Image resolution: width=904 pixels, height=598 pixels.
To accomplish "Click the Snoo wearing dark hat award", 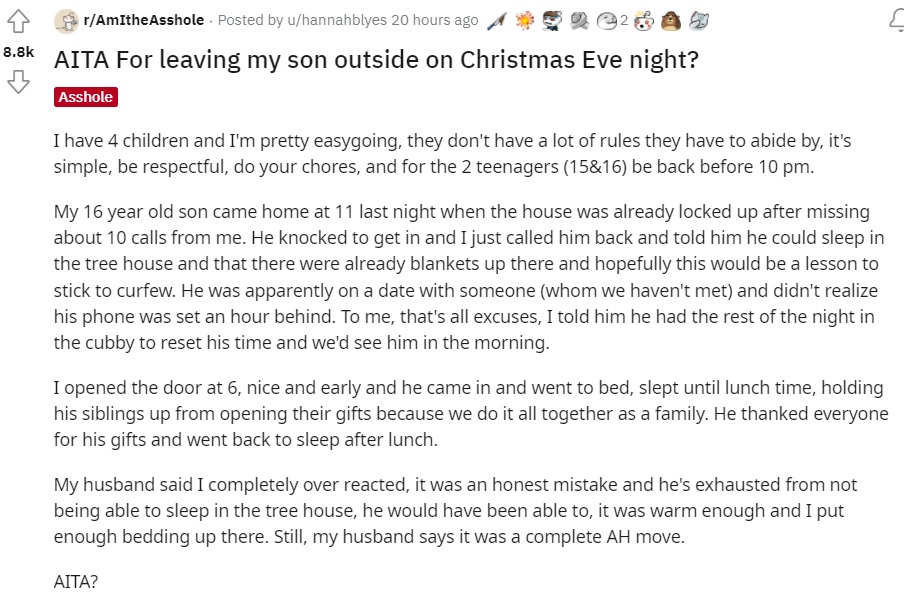I will 553,20.
